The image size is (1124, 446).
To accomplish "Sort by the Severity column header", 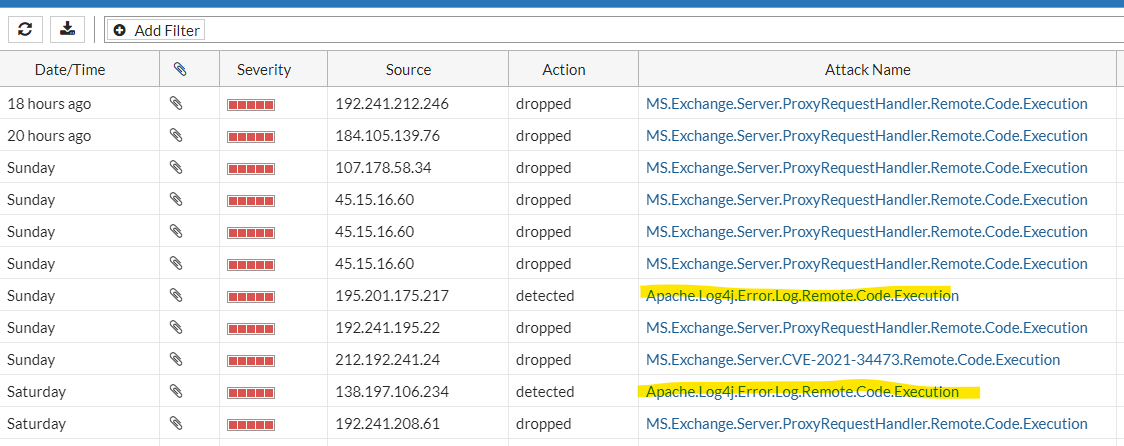I will pyautogui.click(x=263, y=69).
